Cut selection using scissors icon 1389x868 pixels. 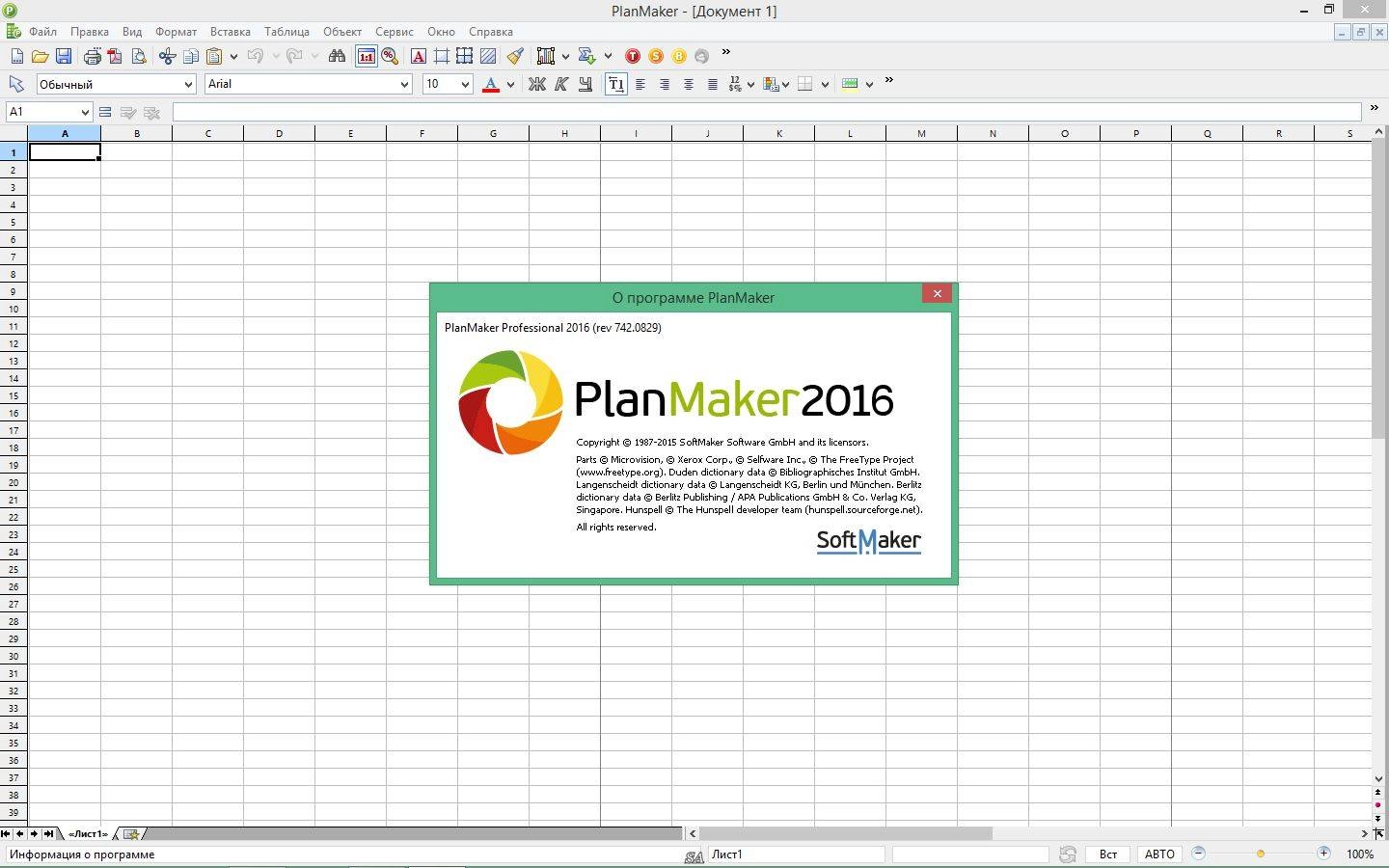167,56
